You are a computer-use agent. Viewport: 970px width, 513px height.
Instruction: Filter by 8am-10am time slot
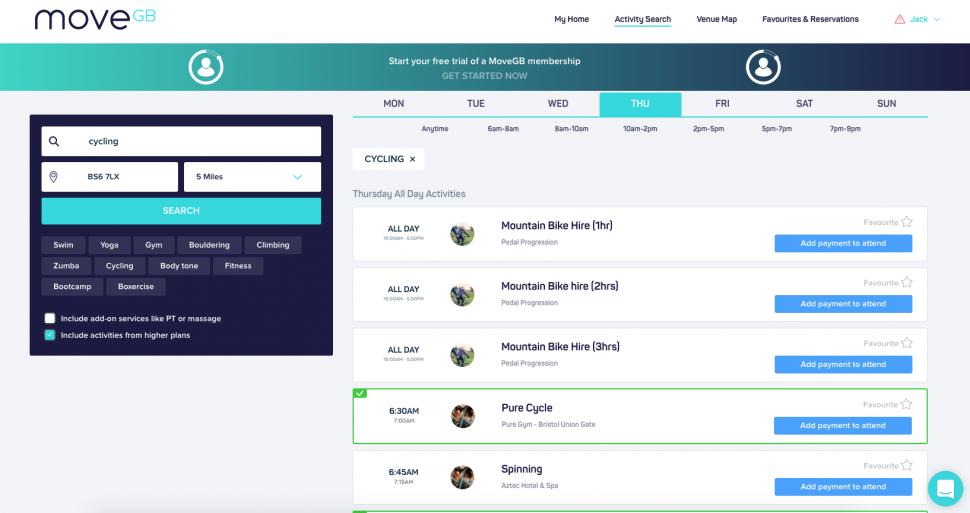click(x=572, y=129)
